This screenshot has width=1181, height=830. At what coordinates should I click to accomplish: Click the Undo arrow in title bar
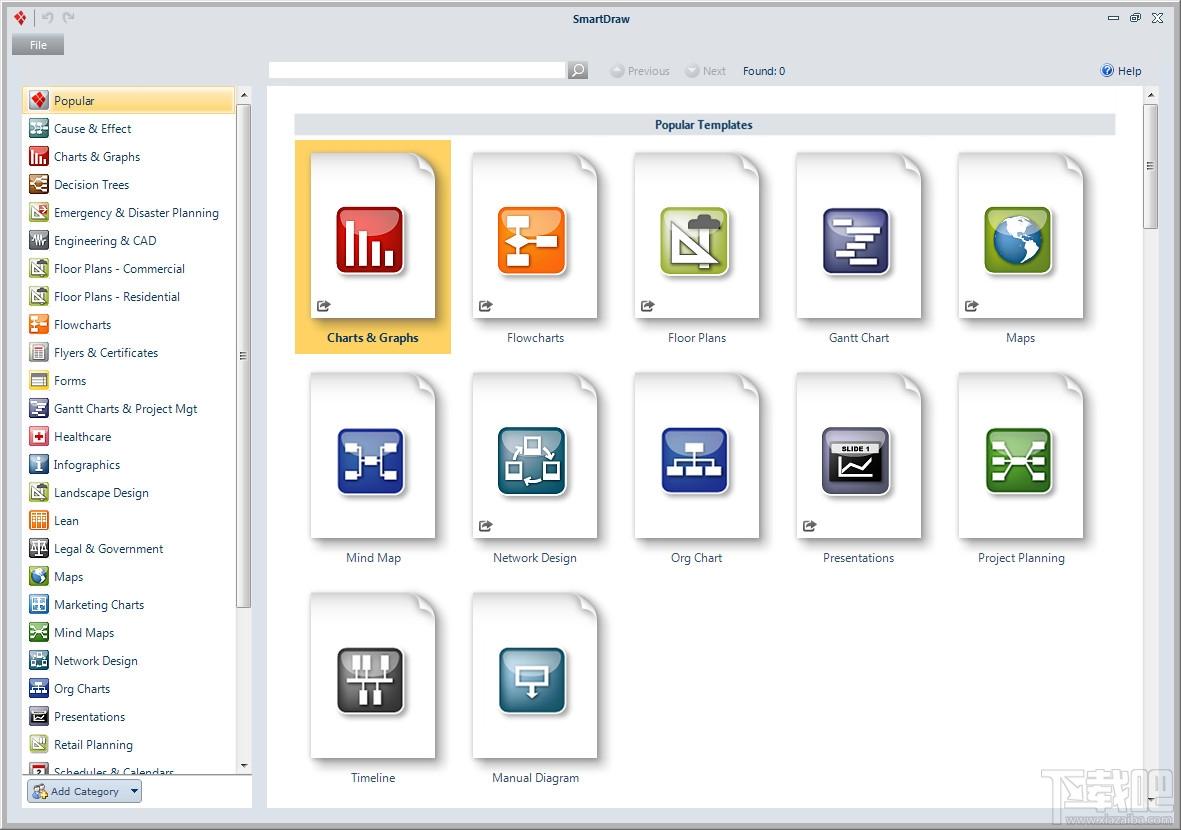point(47,17)
